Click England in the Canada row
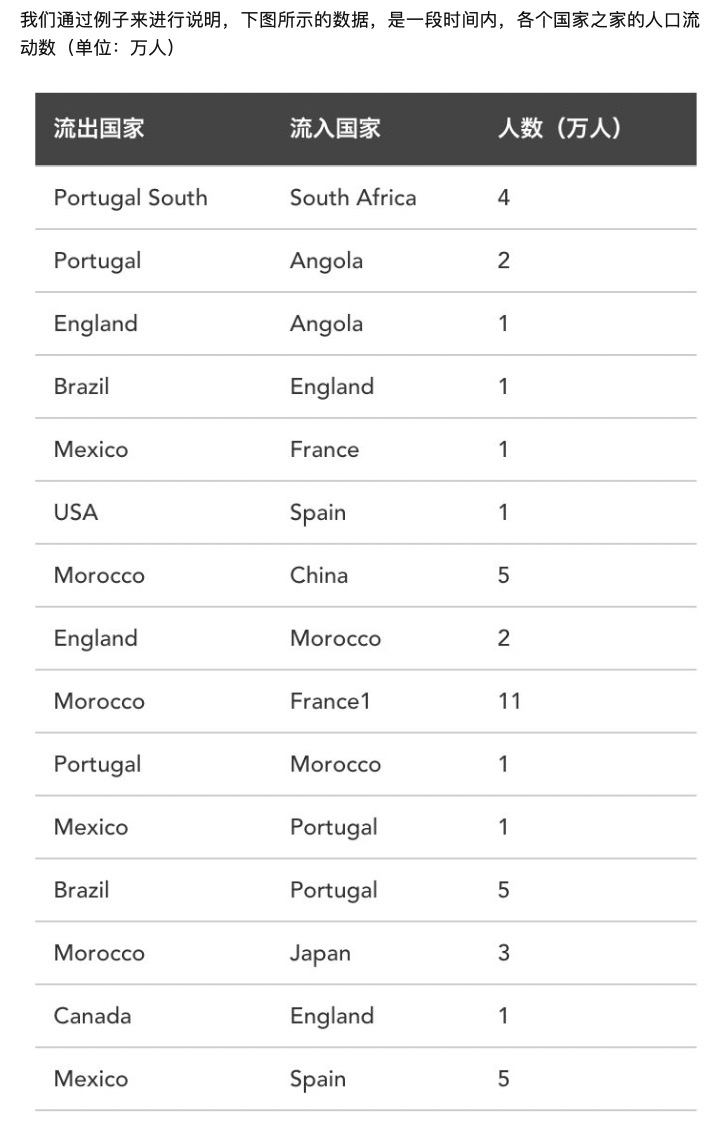 (x=332, y=1017)
